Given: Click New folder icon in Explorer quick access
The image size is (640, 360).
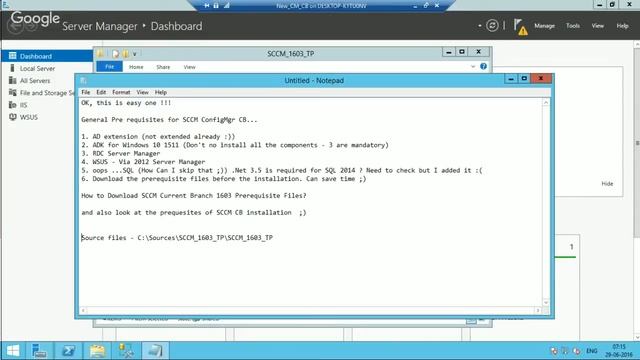Looking at the screenshot, I should (x=126, y=54).
